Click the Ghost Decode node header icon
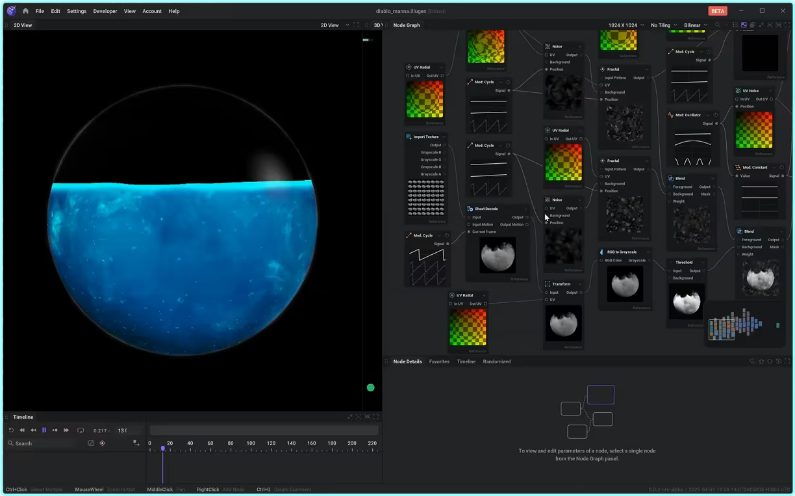795x496 pixels. click(x=470, y=209)
